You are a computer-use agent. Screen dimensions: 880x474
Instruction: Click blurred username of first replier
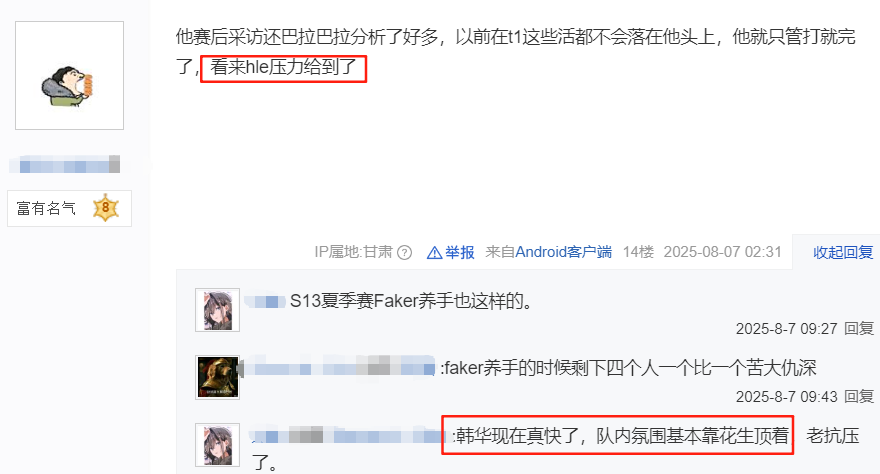click(264, 302)
